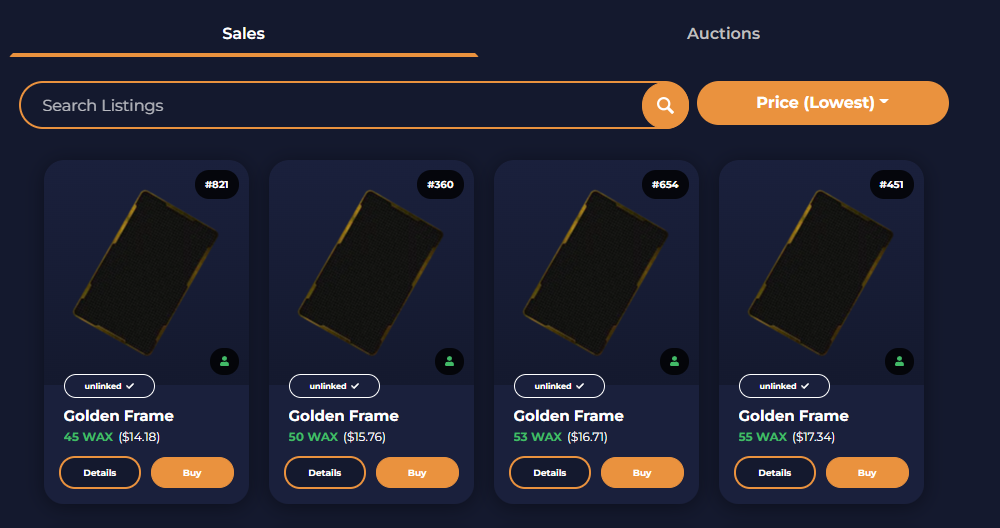
Task: Open Details for the 50 WAX listing
Action: [325, 473]
